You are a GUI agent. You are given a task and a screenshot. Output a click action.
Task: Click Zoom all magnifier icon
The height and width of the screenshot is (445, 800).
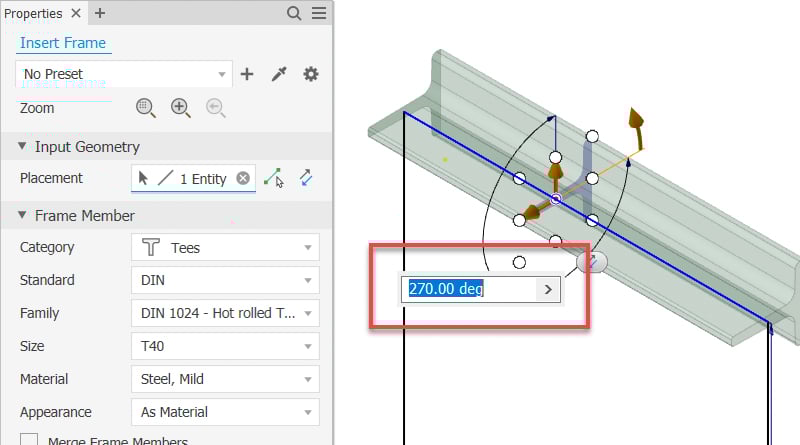(x=145, y=108)
